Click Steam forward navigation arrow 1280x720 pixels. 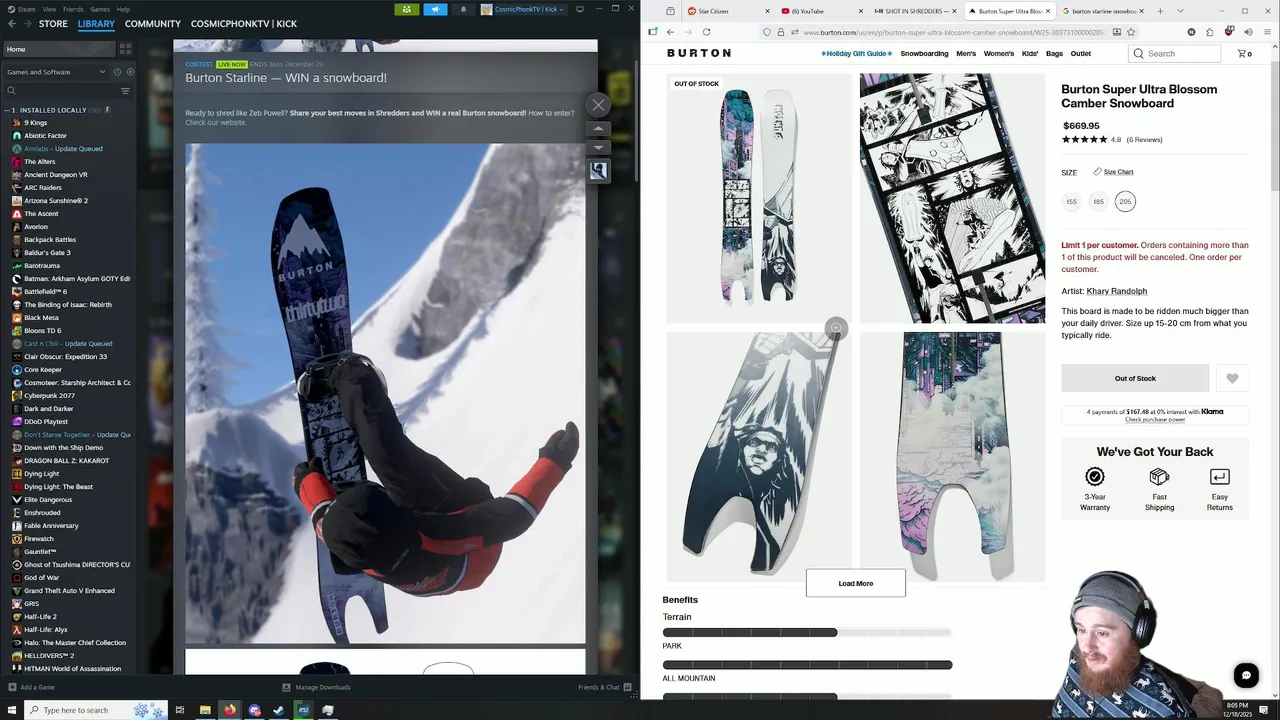point(28,23)
